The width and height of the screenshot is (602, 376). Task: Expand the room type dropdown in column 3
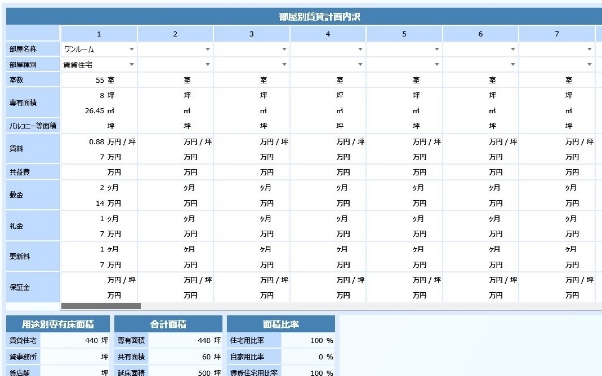click(x=251, y=65)
